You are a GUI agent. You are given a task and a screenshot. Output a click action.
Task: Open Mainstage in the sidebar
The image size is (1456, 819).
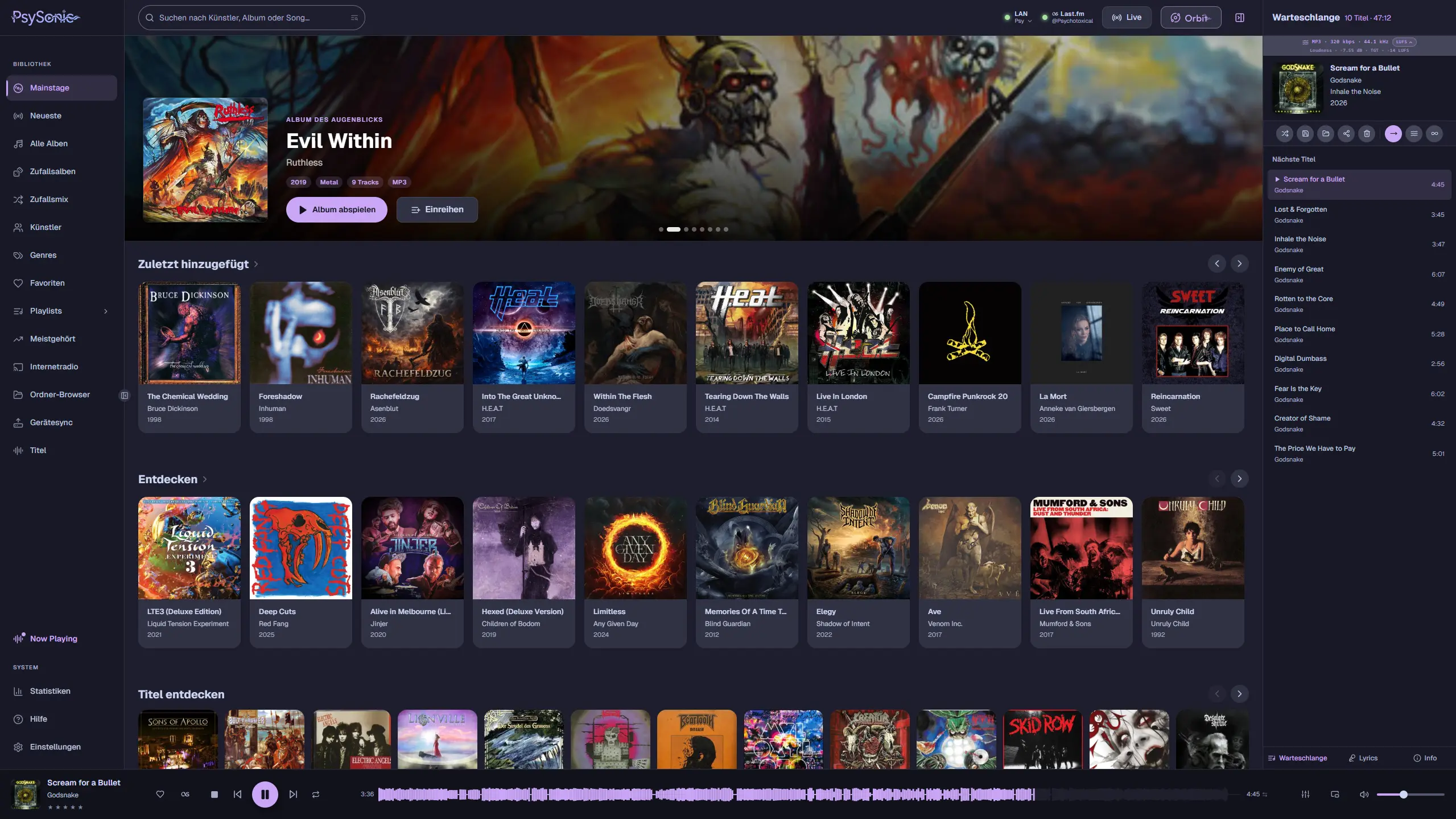(61, 88)
